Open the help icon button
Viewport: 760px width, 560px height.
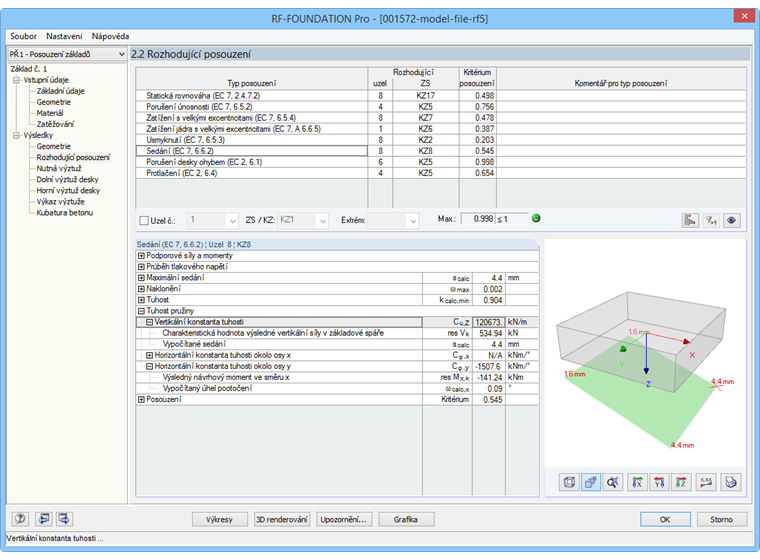coord(20,519)
